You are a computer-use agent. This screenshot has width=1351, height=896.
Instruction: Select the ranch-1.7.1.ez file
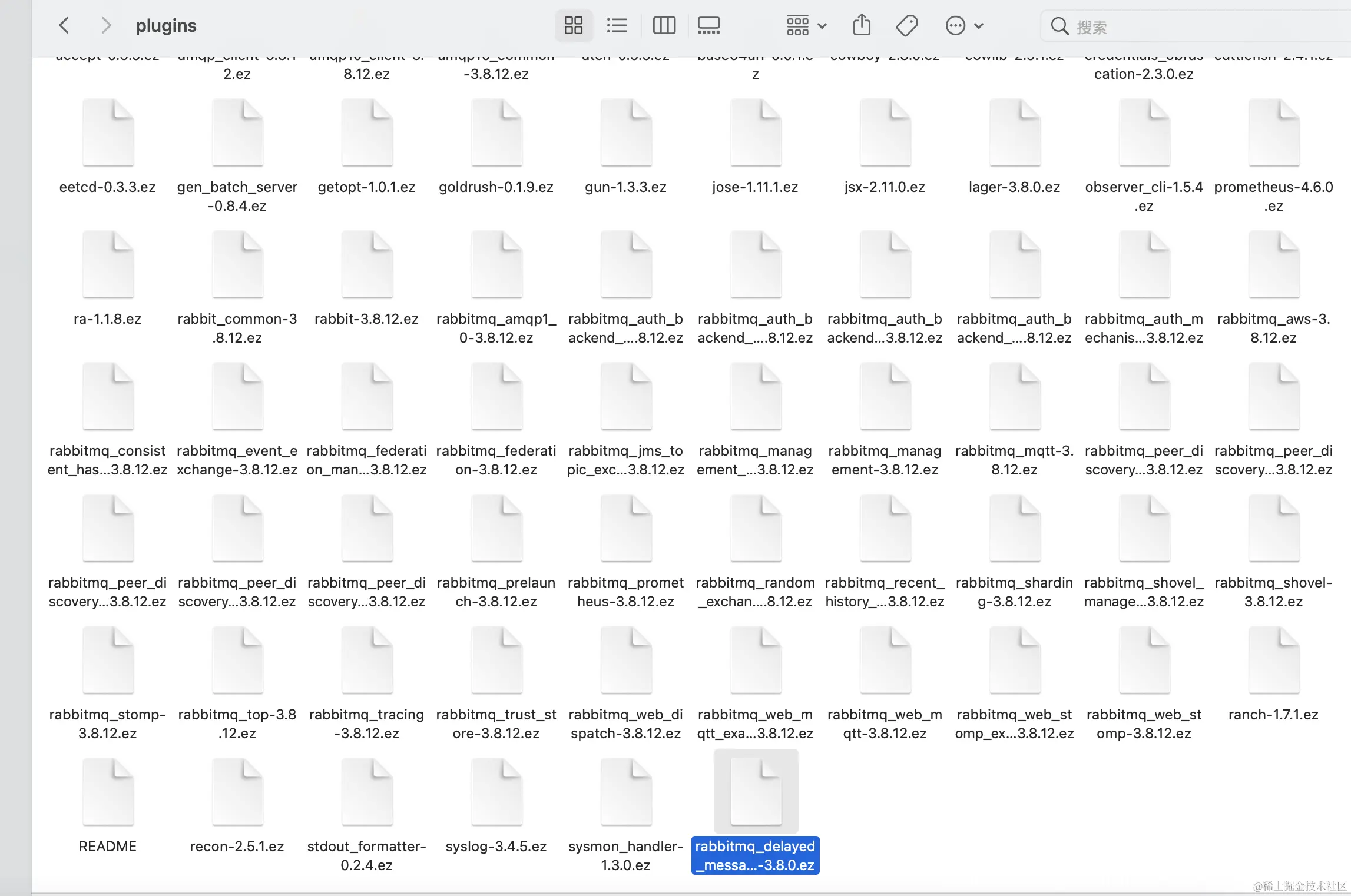coord(1273,660)
